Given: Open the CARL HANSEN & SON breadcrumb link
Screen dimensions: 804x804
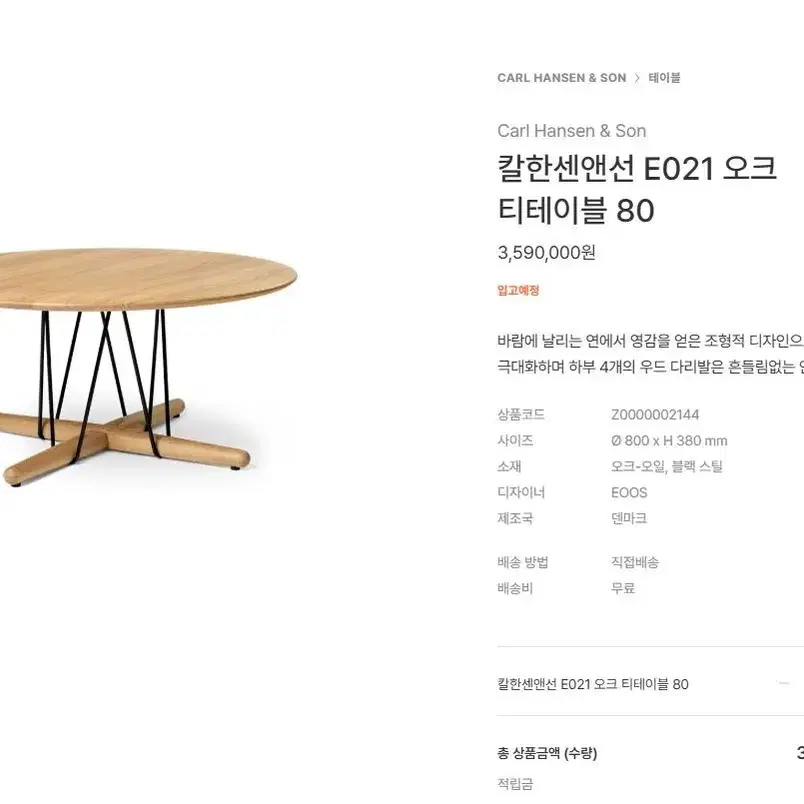Looking at the screenshot, I should pos(561,77).
